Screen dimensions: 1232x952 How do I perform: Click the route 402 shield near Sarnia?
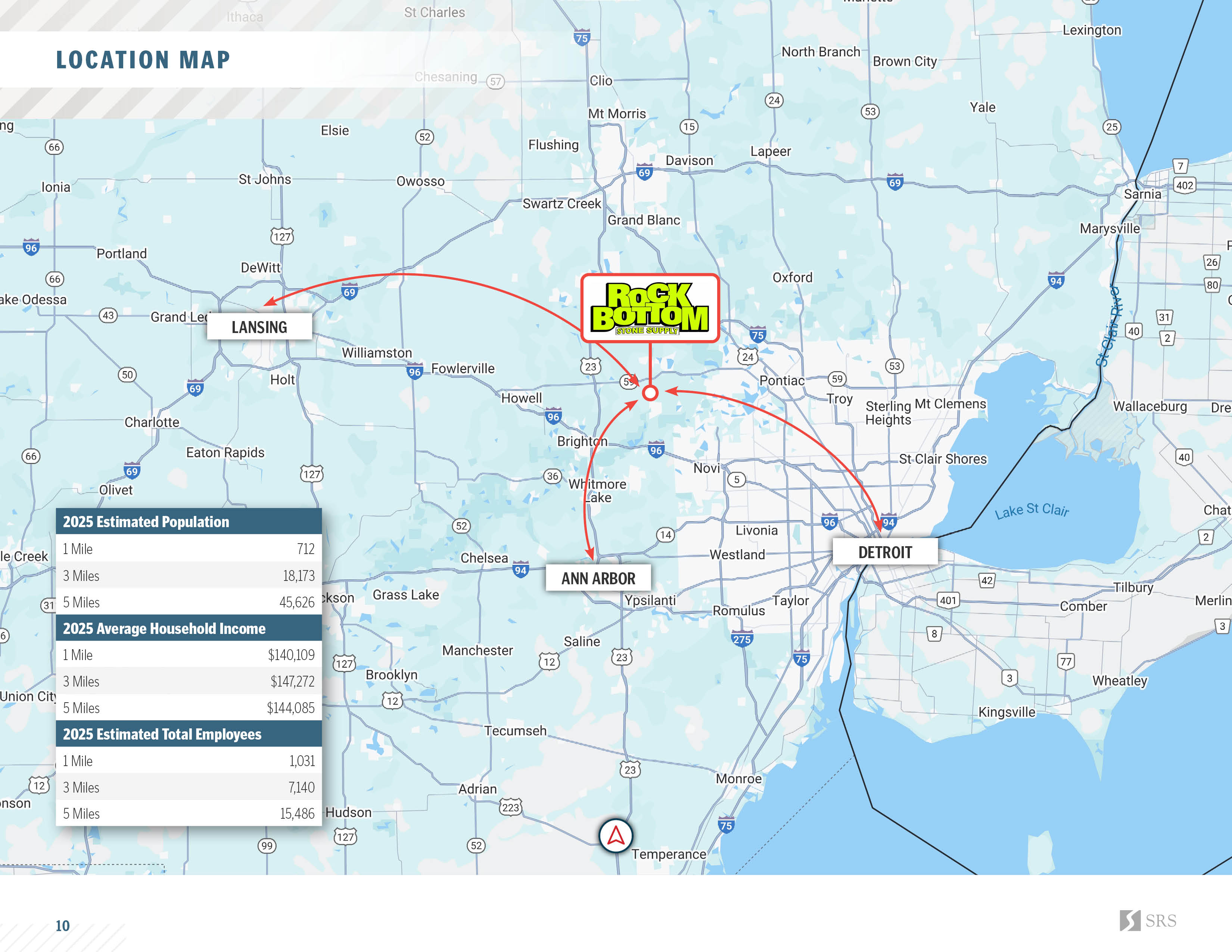[x=1185, y=185]
